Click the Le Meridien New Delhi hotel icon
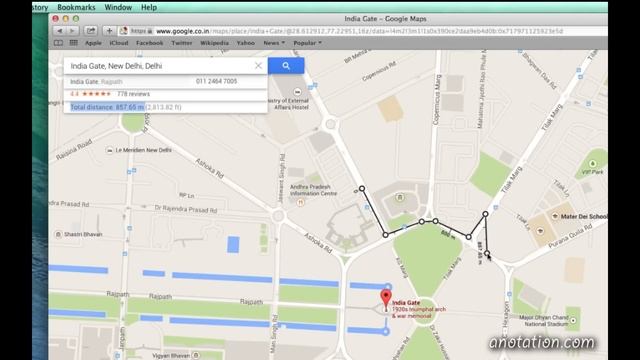 point(109,150)
